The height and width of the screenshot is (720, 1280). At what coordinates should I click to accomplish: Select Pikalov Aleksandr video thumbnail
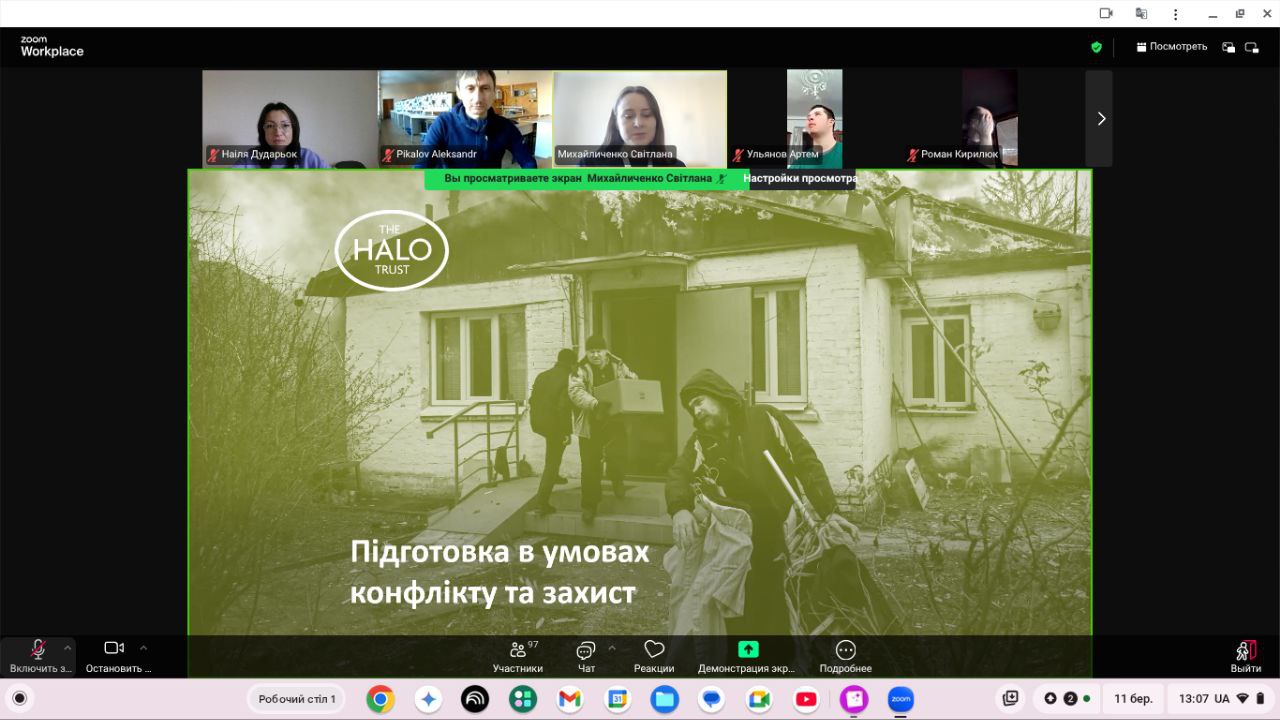(465, 118)
